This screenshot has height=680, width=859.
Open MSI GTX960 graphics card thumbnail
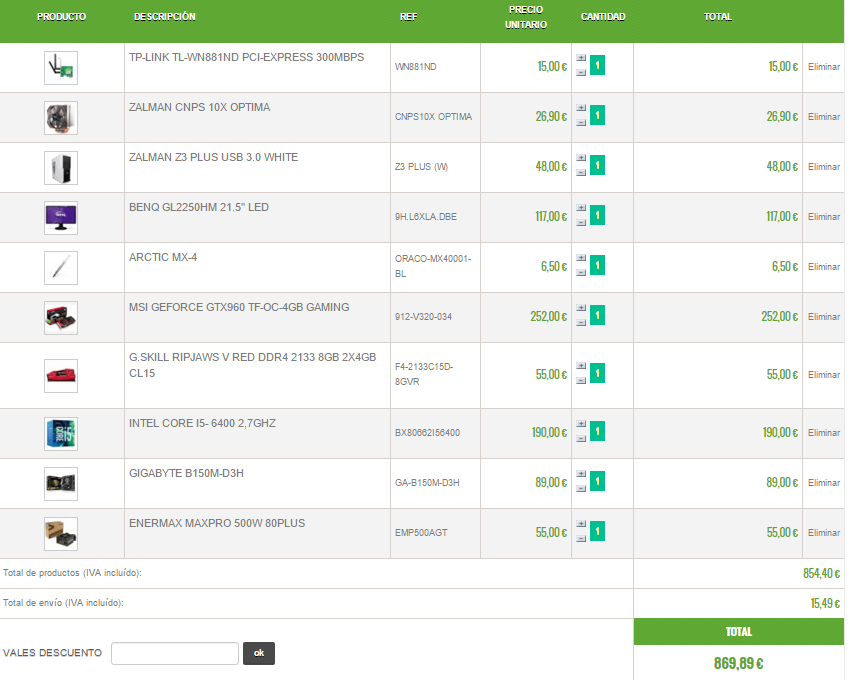(61, 318)
